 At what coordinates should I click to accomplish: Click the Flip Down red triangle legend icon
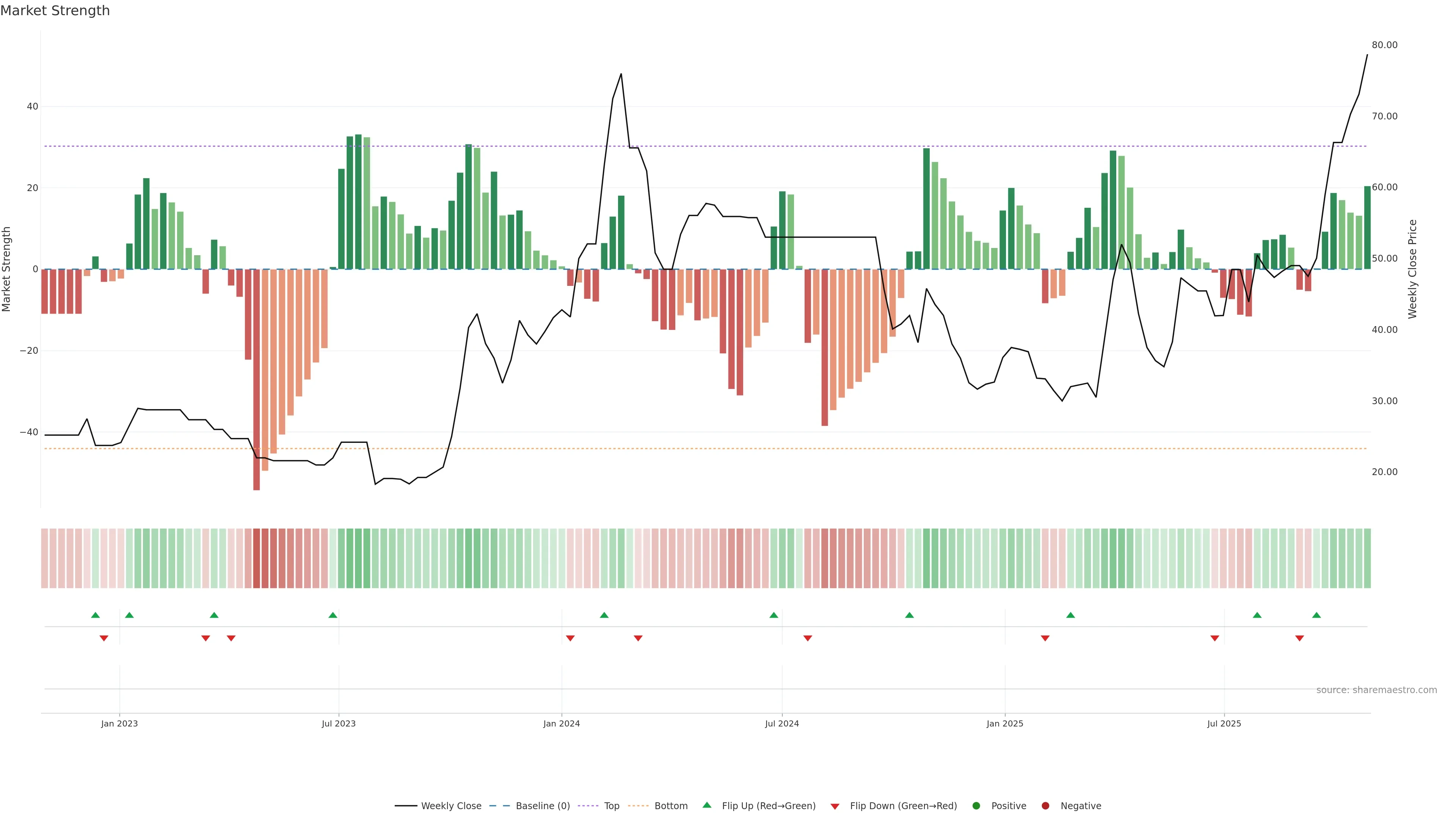(x=835, y=806)
